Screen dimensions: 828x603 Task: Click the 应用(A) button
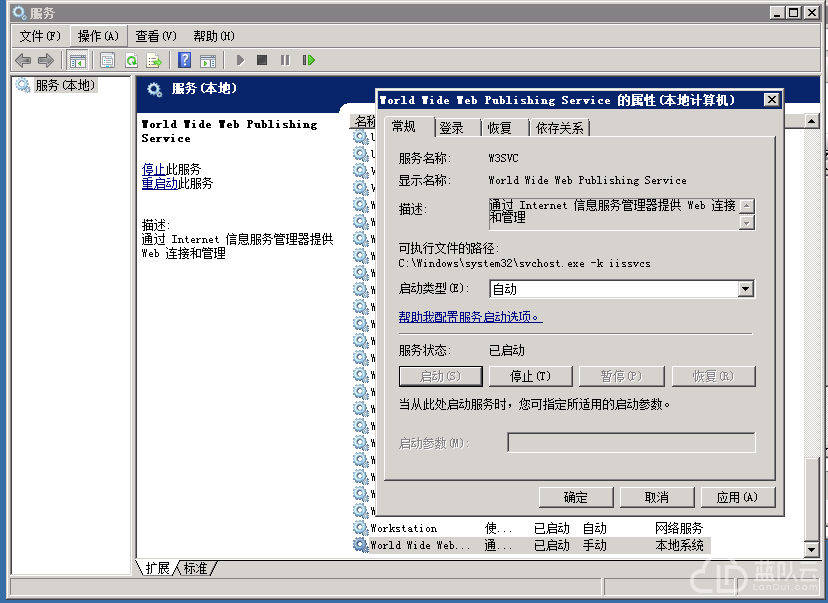(738, 497)
